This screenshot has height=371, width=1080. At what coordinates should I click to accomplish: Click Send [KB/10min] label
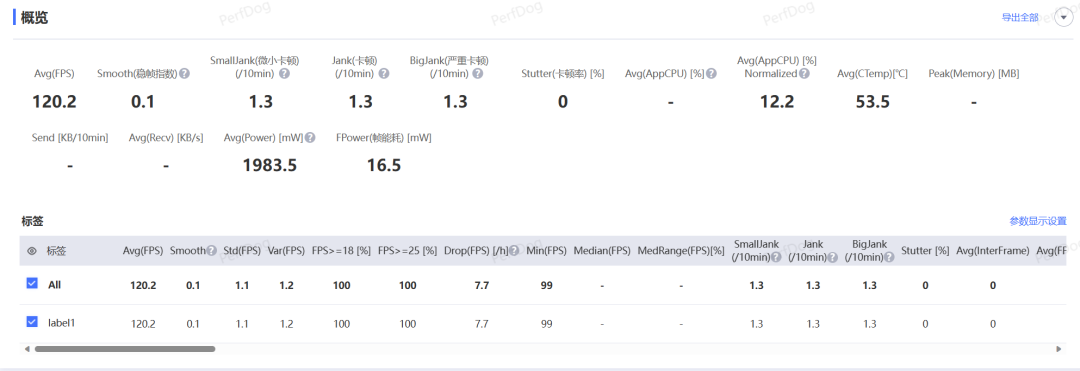click(x=70, y=138)
